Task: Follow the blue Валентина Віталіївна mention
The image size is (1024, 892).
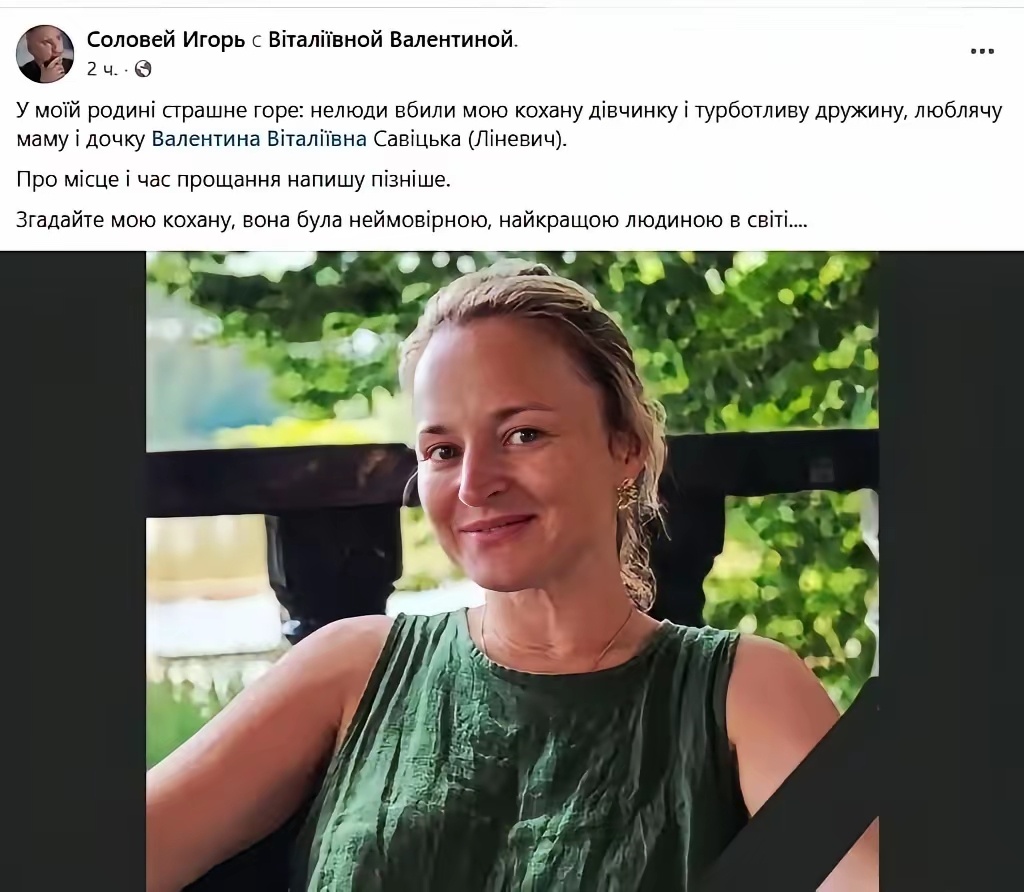Action: (x=259, y=139)
